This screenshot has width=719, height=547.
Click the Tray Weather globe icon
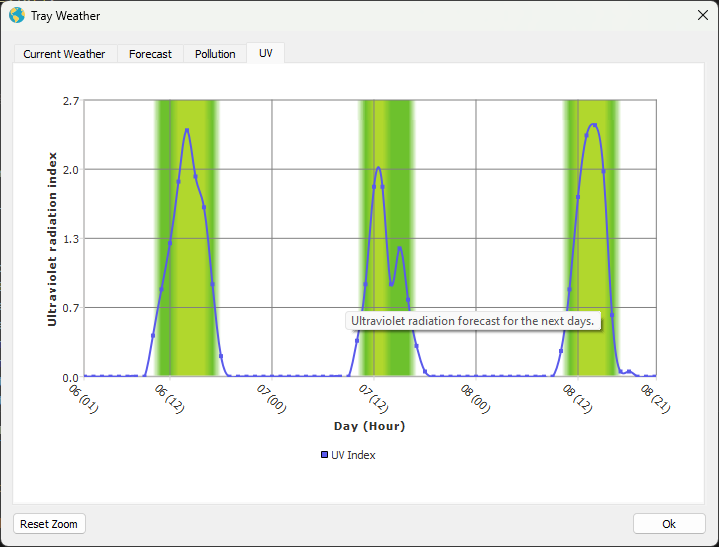pyautogui.click(x=17, y=15)
